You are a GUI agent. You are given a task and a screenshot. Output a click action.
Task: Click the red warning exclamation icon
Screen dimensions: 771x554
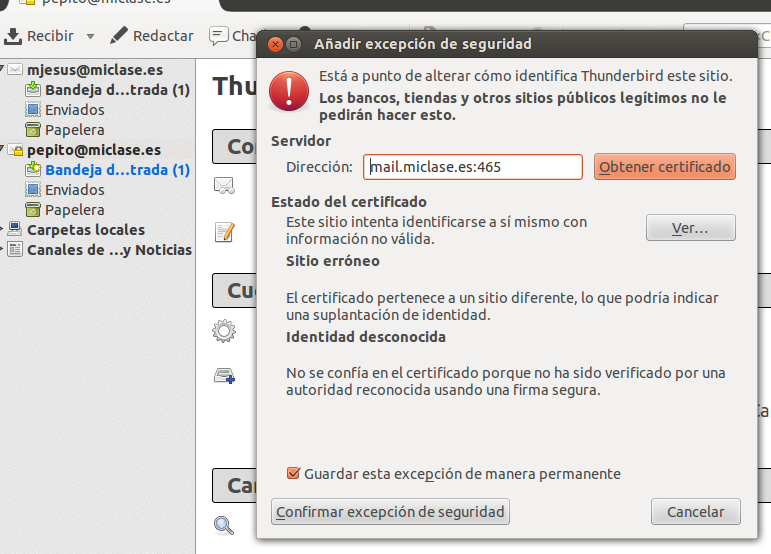(289, 91)
